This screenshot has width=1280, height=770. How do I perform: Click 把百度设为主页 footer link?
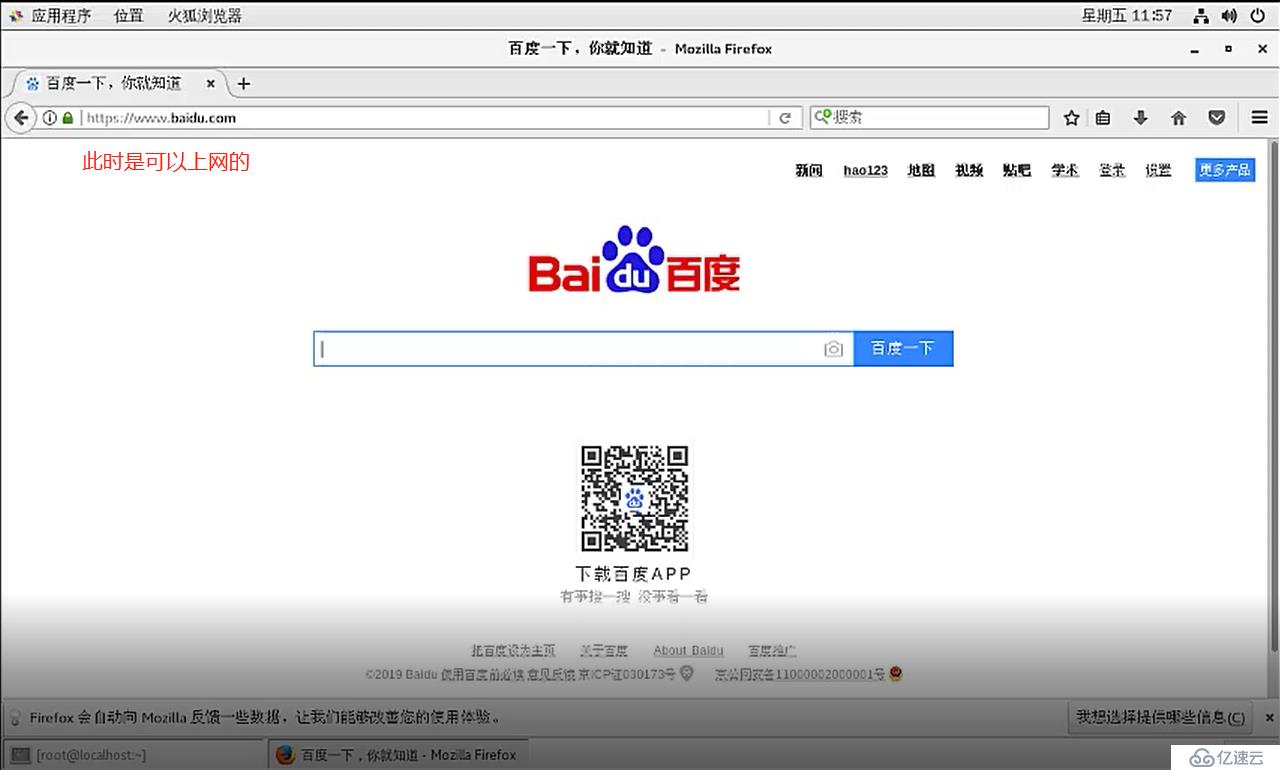tap(513, 650)
